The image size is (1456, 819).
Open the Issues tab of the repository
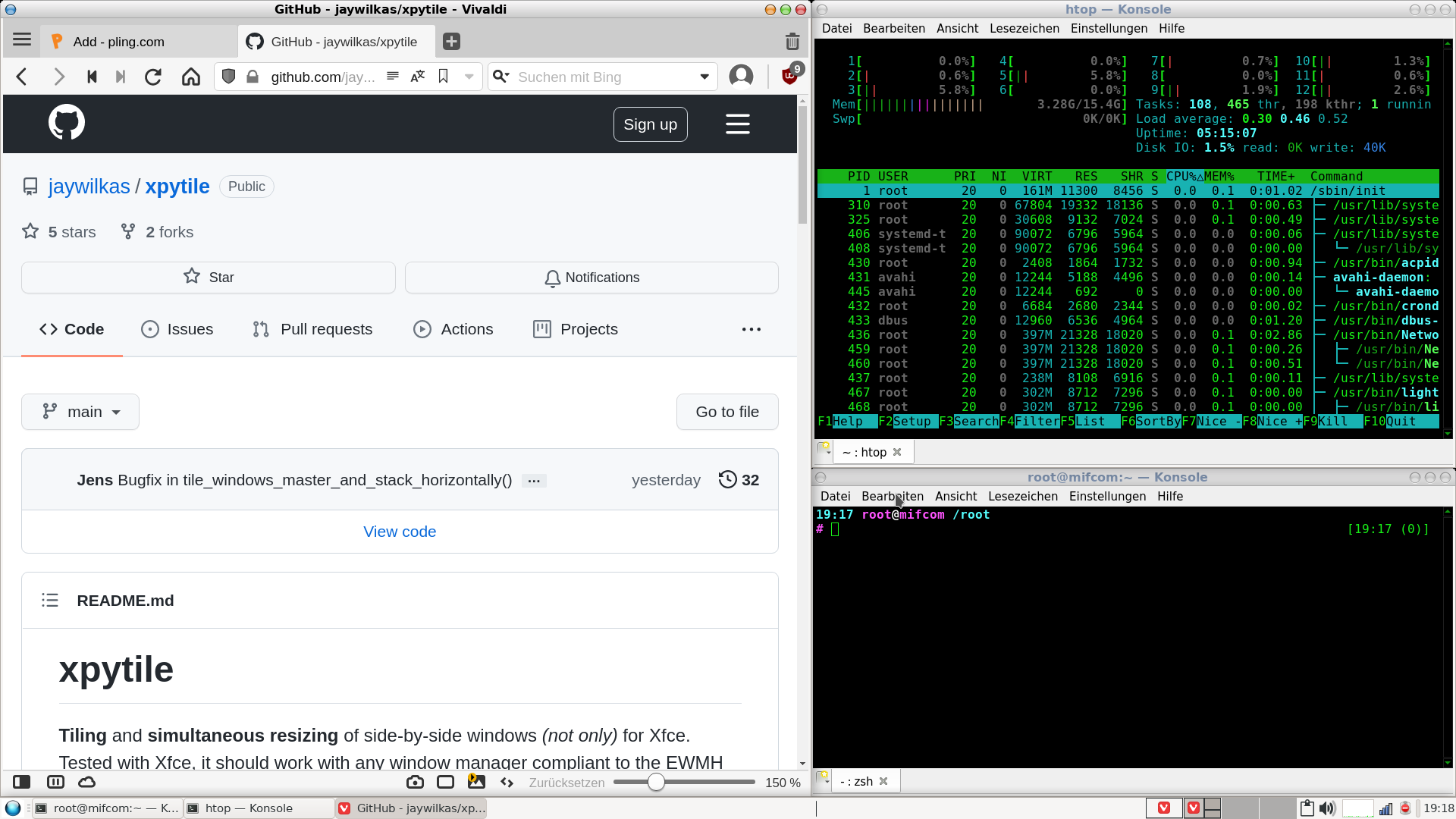pyautogui.click(x=177, y=329)
